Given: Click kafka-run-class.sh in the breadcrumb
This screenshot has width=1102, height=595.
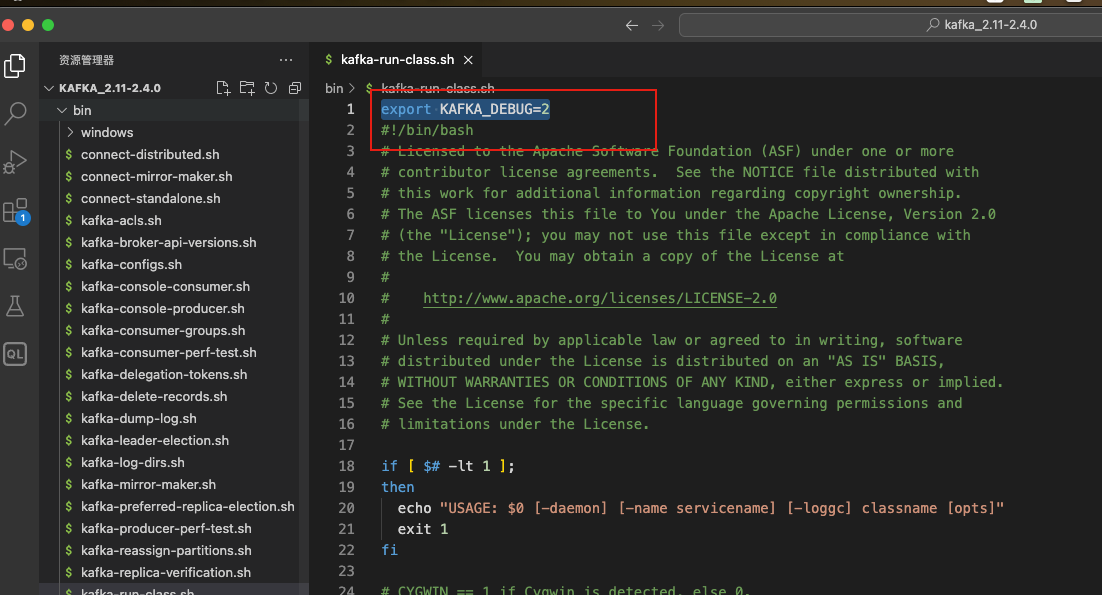Looking at the screenshot, I should click(x=437, y=89).
